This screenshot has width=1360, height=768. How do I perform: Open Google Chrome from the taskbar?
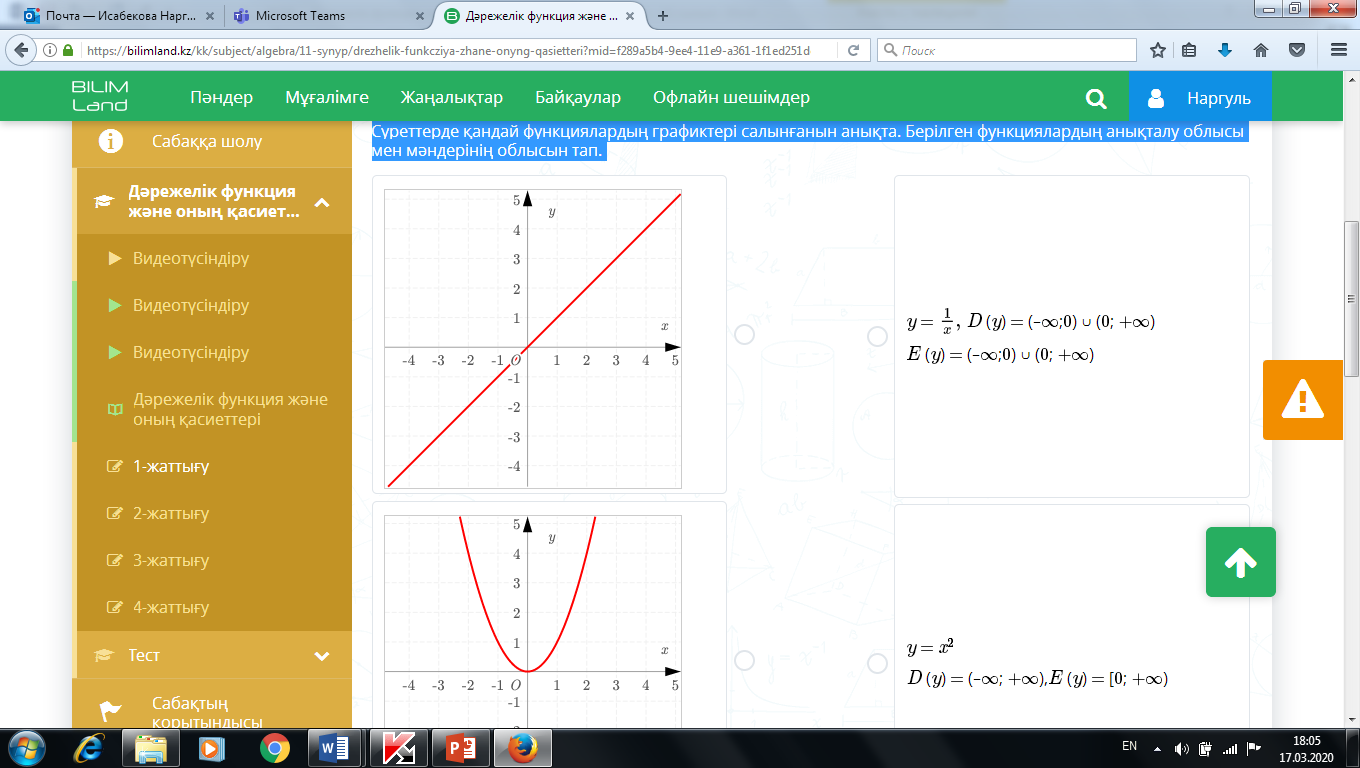274,747
